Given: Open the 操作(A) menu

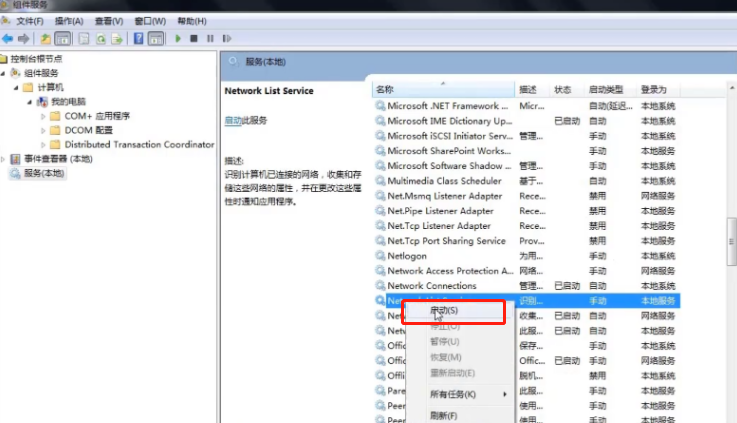Looking at the screenshot, I should tap(69, 21).
